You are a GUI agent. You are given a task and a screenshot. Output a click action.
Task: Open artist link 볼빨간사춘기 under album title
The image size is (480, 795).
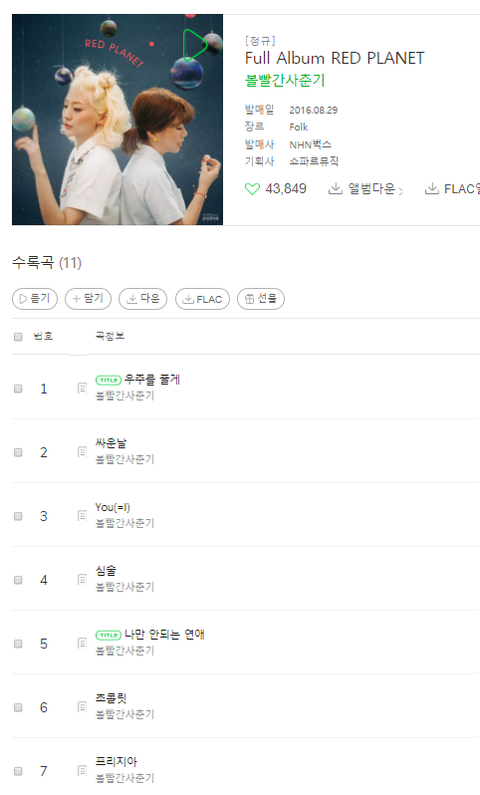click(x=285, y=80)
